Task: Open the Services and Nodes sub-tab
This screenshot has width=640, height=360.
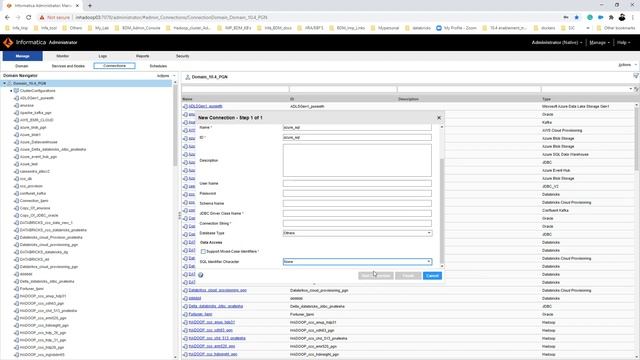Action: (x=68, y=66)
